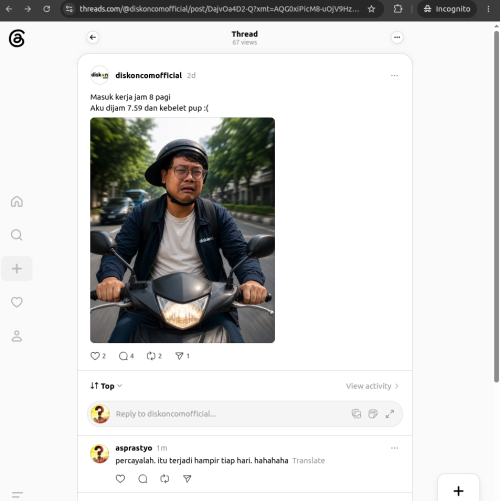Navigate forward in the browser
This screenshot has height=501, width=500.
[28, 9]
